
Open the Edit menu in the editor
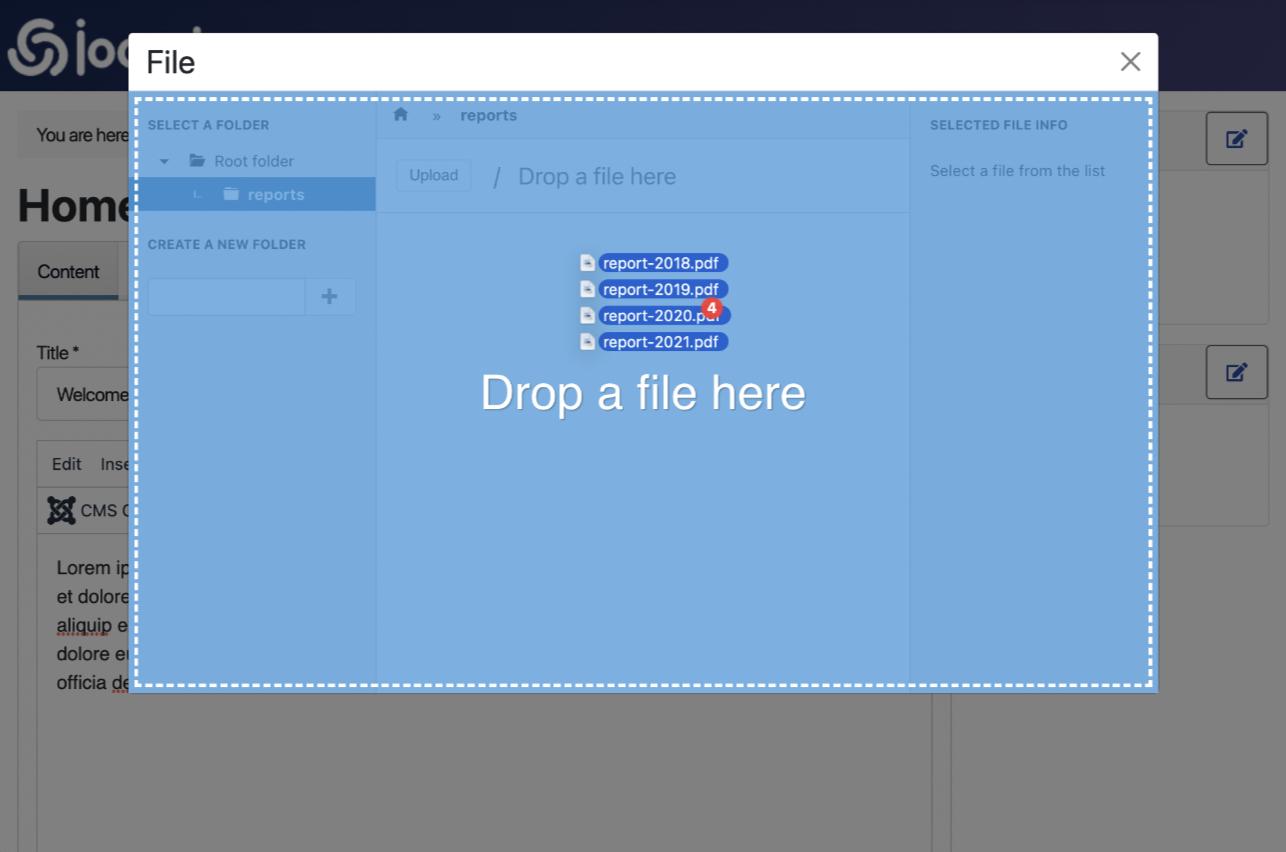(67, 464)
